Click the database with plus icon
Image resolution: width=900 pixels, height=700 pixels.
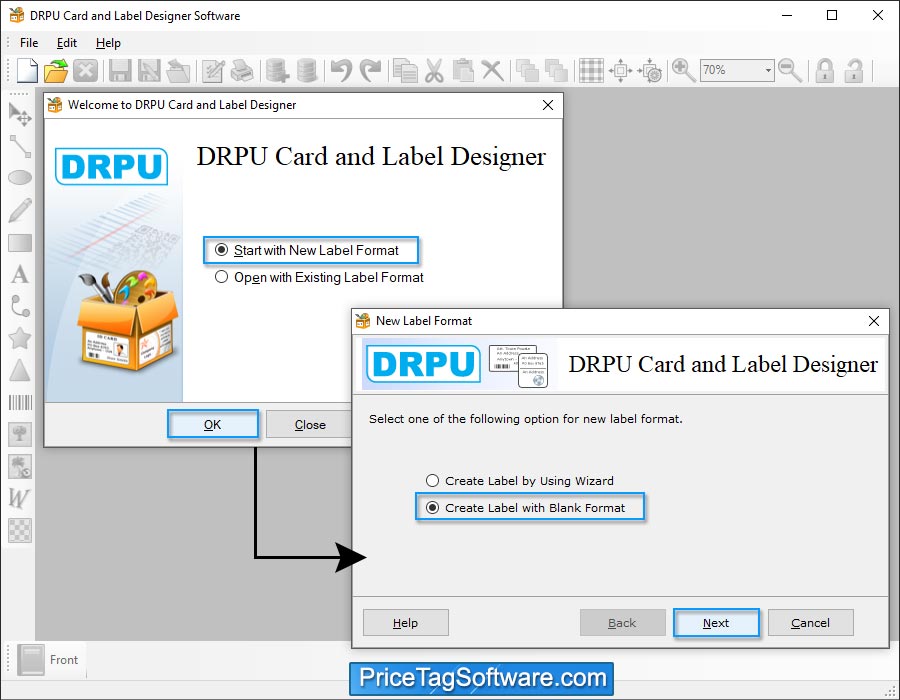(277, 71)
